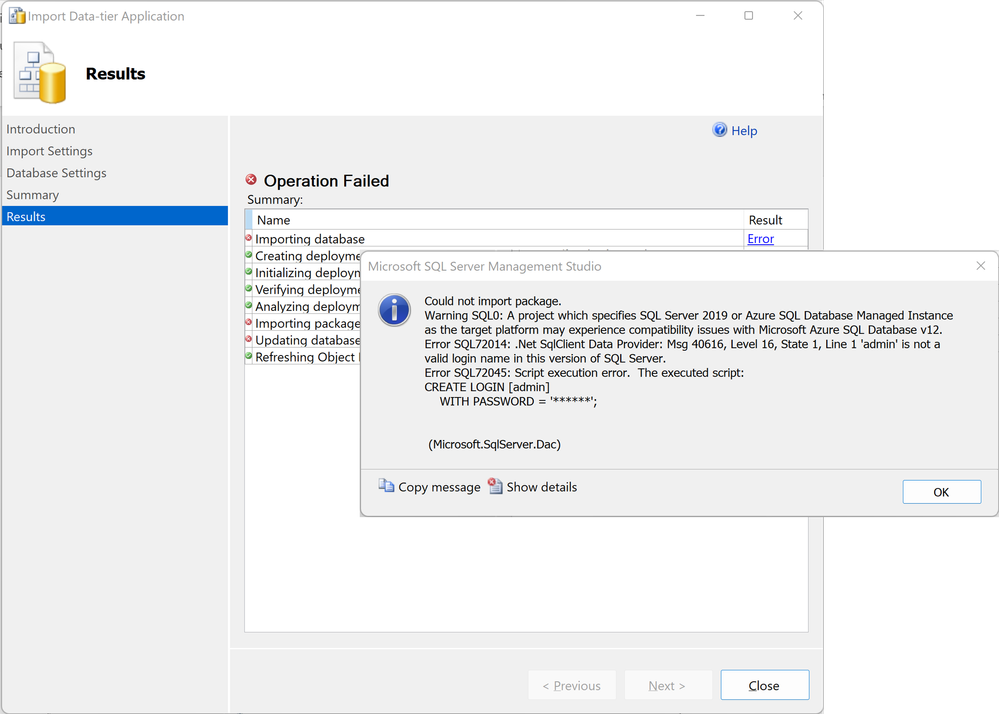
Task: Click success icon beside Analyzing deployment
Action: click(x=249, y=305)
